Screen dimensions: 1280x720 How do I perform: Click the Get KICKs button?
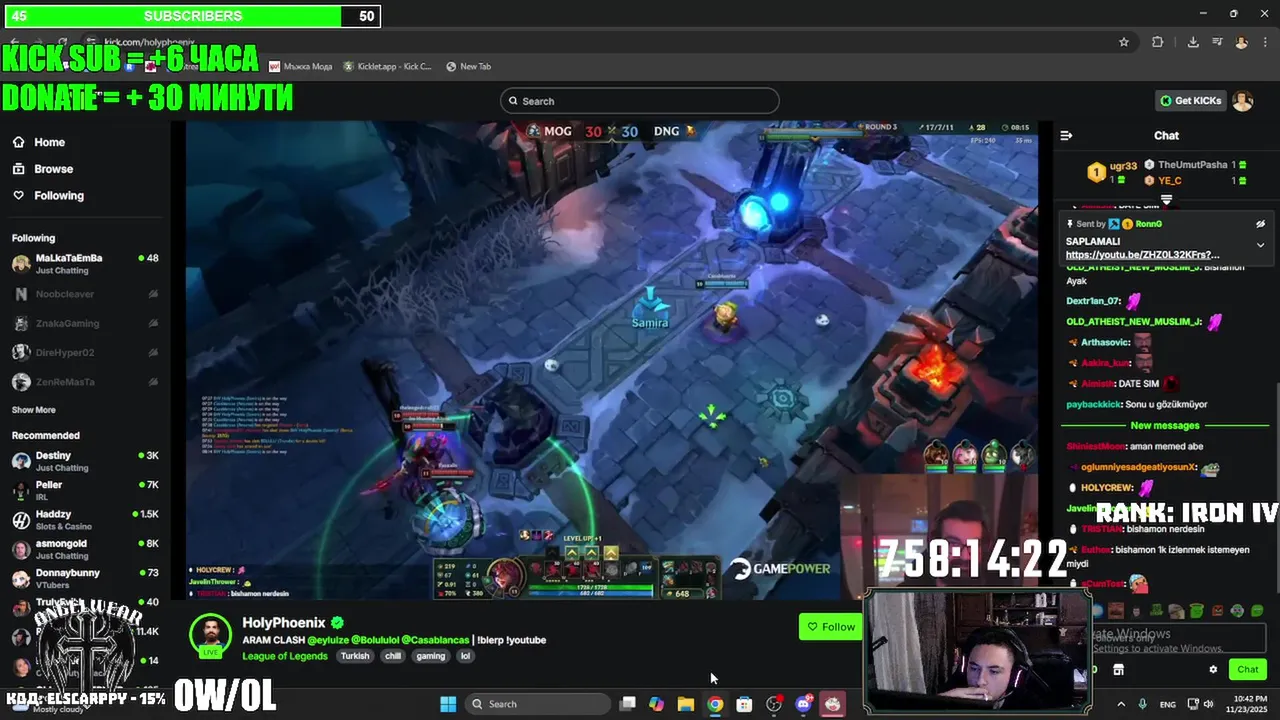pos(1190,101)
